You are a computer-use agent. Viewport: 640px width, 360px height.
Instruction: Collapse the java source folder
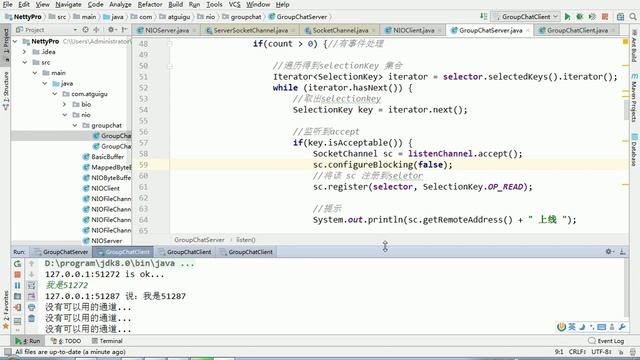(45, 83)
